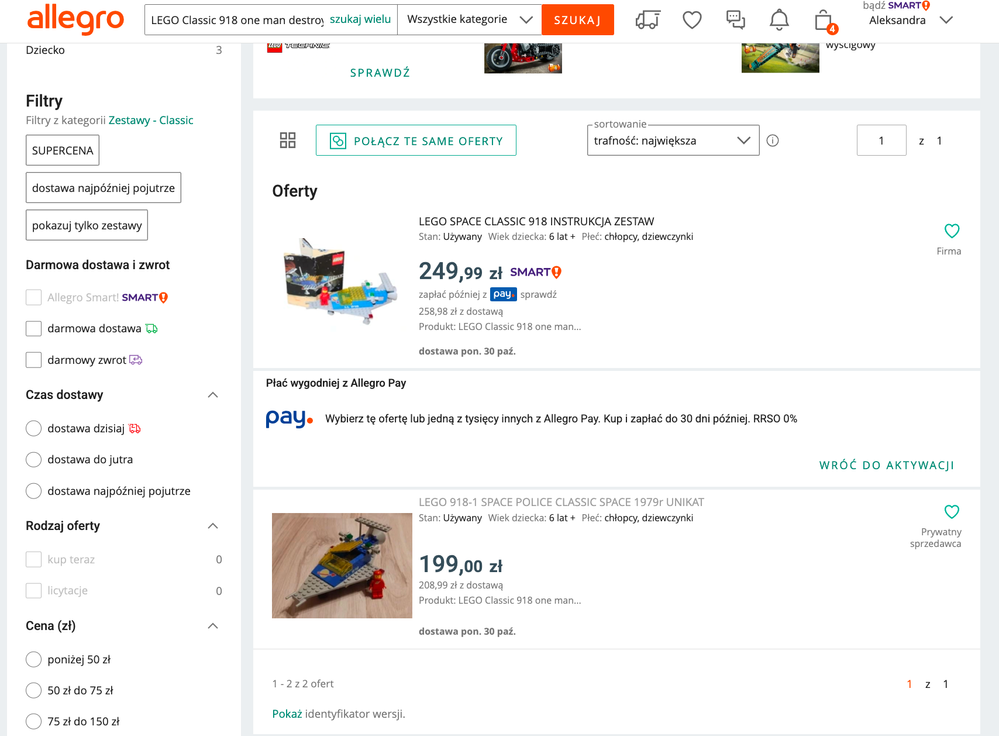
Task: Collapse the Rodzaj oferty section
Action: [213, 526]
